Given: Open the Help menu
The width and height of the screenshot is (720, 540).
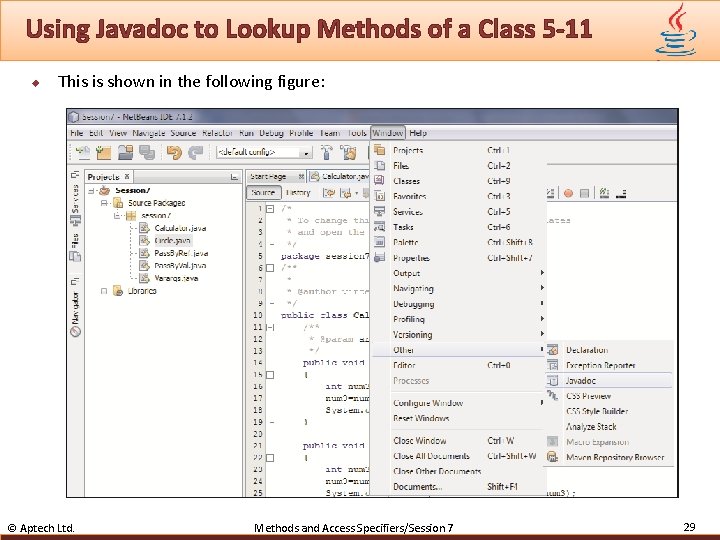Looking at the screenshot, I should click(418, 133).
